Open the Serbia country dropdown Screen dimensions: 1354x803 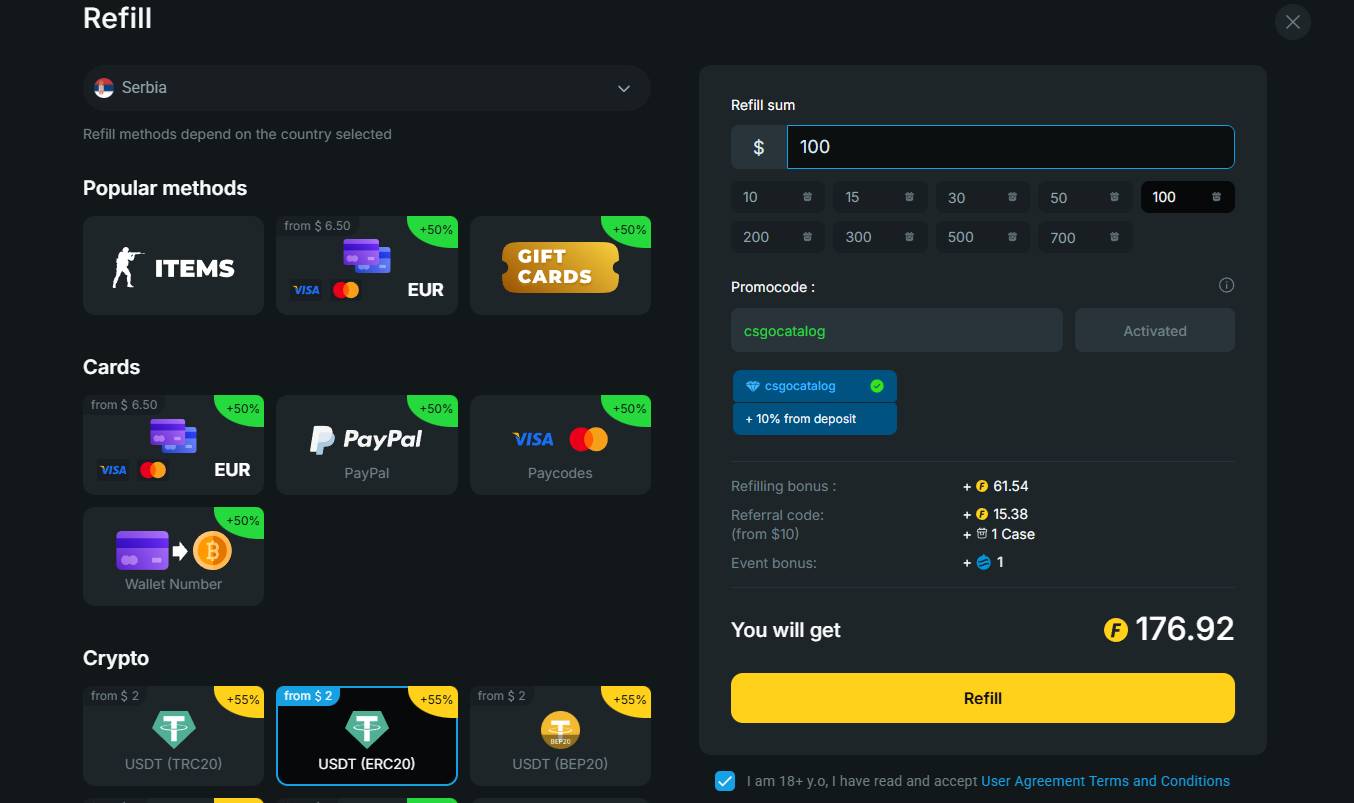(366, 88)
